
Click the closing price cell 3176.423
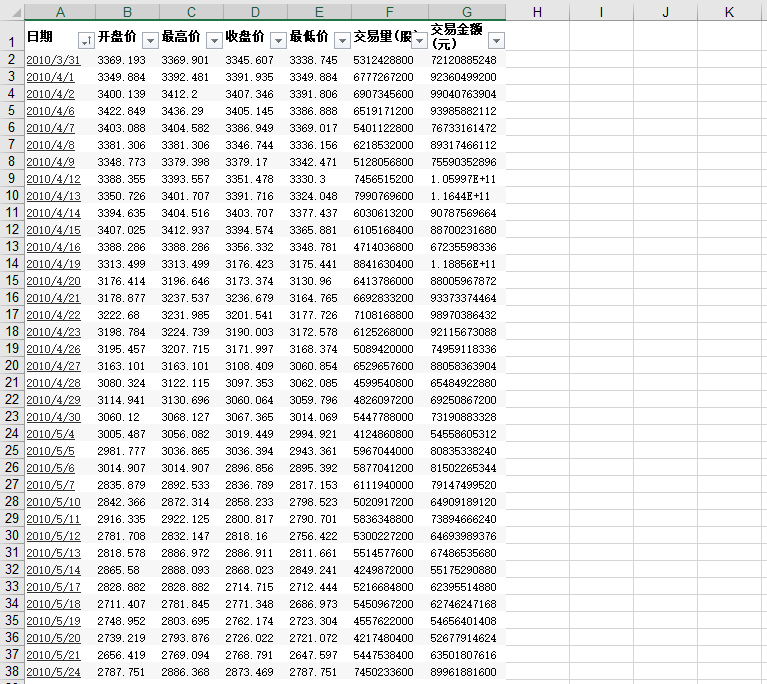coord(249,264)
